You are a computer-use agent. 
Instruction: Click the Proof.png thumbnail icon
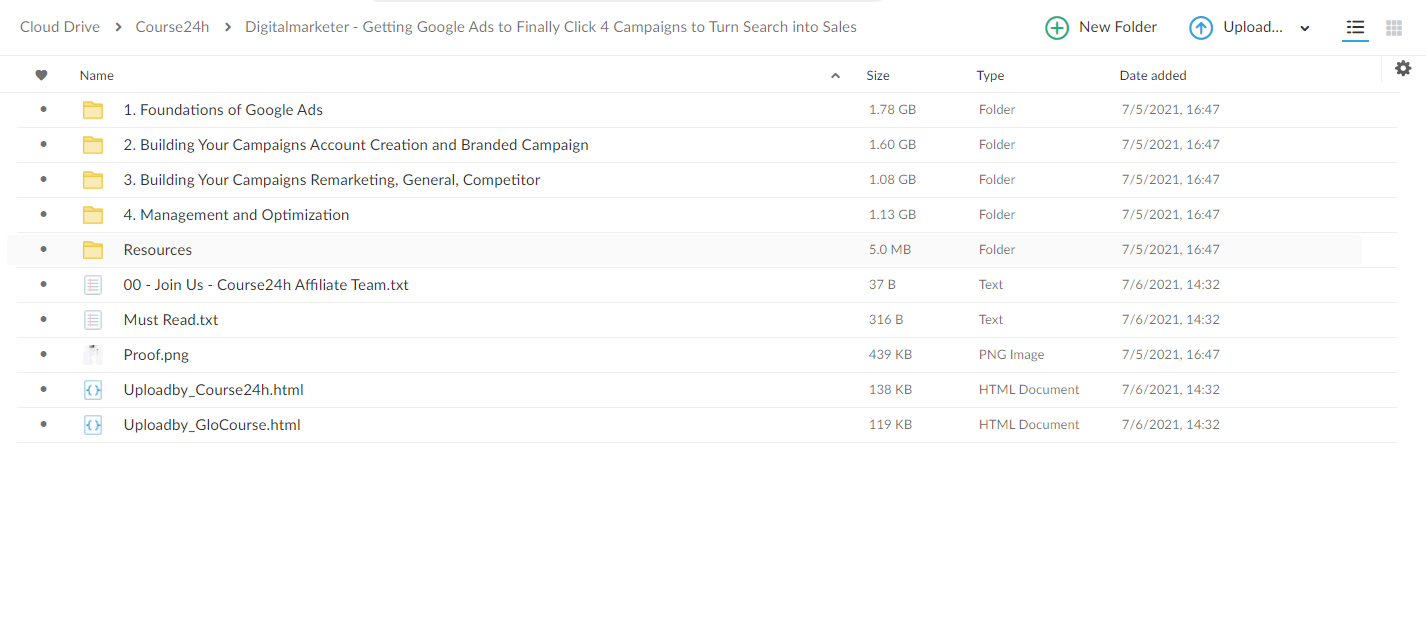(x=93, y=354)
